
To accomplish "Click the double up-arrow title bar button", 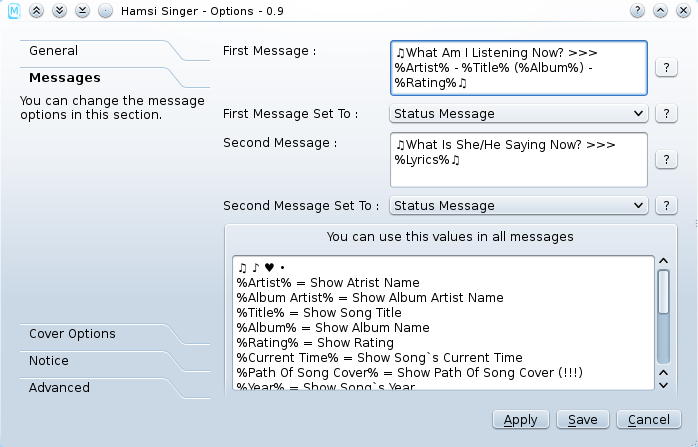I will pos(36,11).
